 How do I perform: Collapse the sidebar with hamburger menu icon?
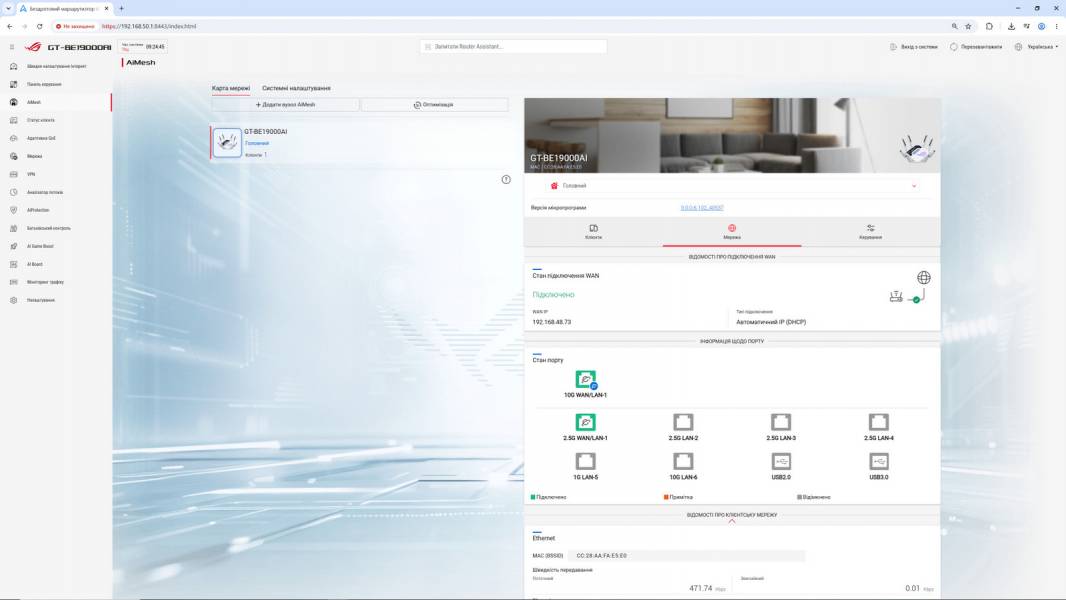[x=12, y=47]
